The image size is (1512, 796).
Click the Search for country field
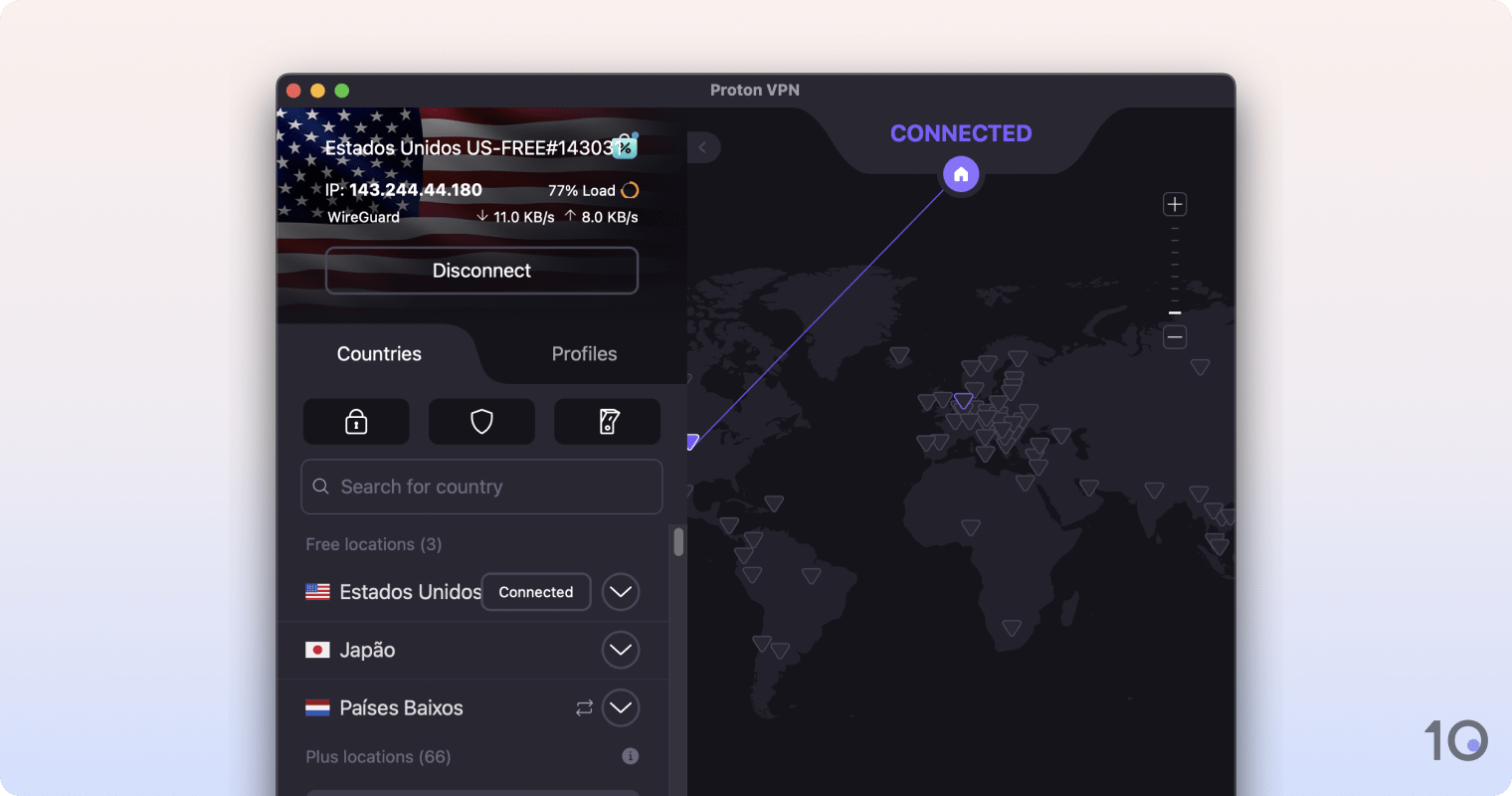[481, 487]
